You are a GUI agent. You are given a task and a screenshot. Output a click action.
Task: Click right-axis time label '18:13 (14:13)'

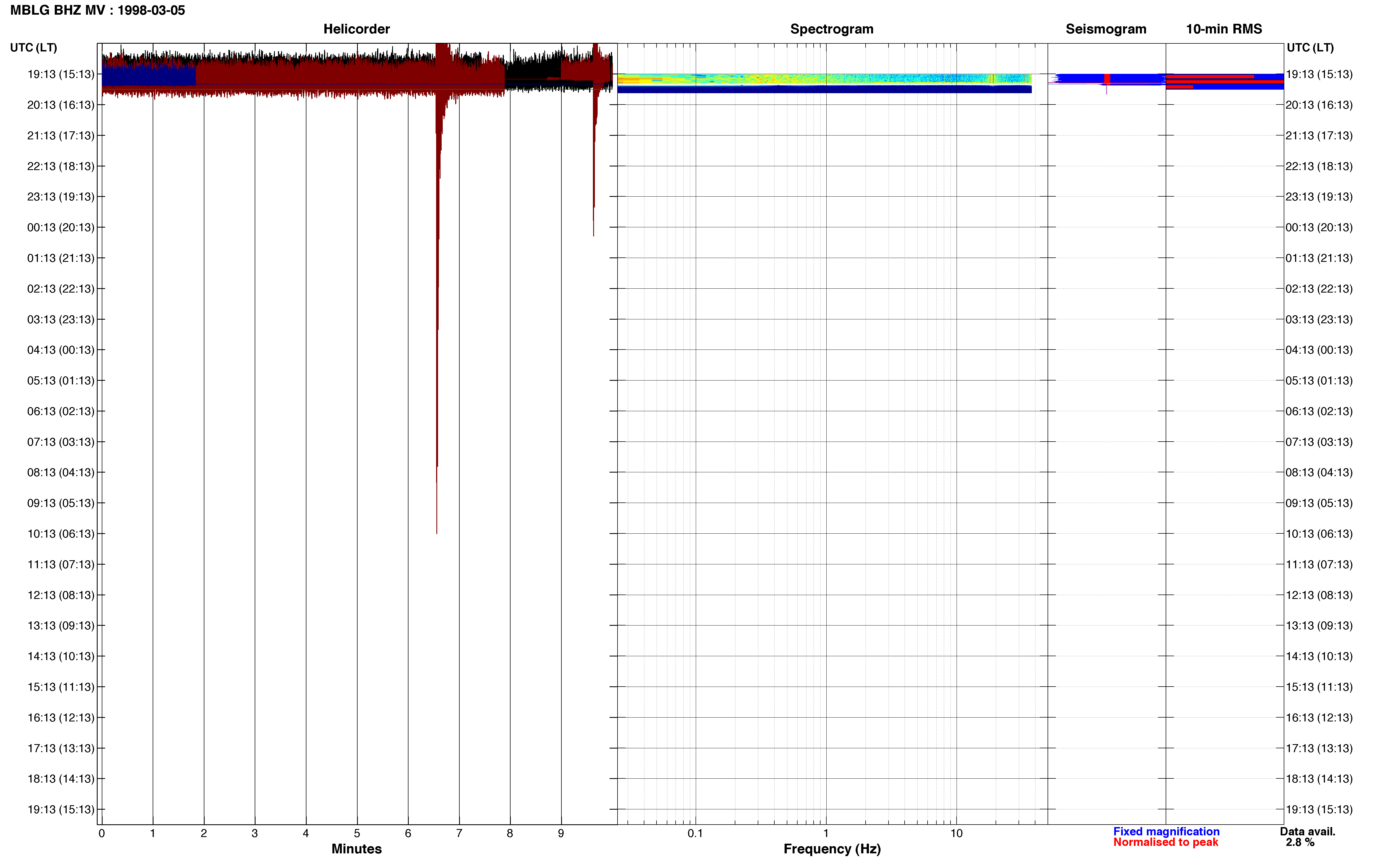1319,778
